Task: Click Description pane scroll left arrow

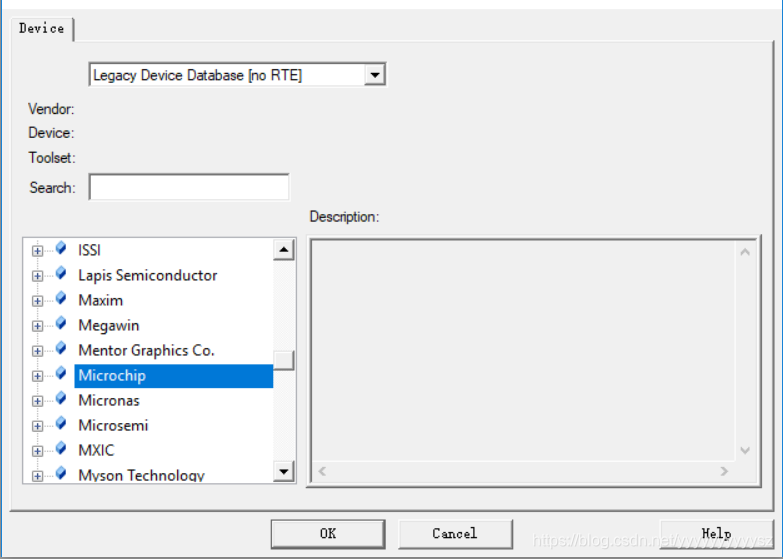Action: [322, 471]
